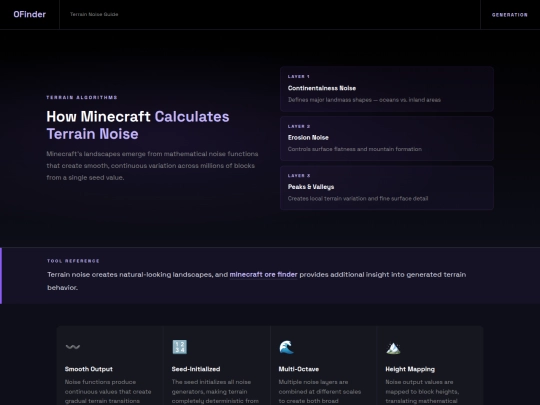Click the text 'Creates local terrain variation'
The height and width of the screenshot is (405, 540).
click(327, 198)
